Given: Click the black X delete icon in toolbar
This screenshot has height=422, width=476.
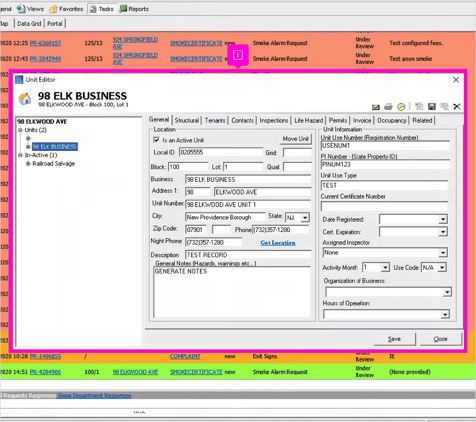Looking at the screenshot, I should click(x=457, y=106).
